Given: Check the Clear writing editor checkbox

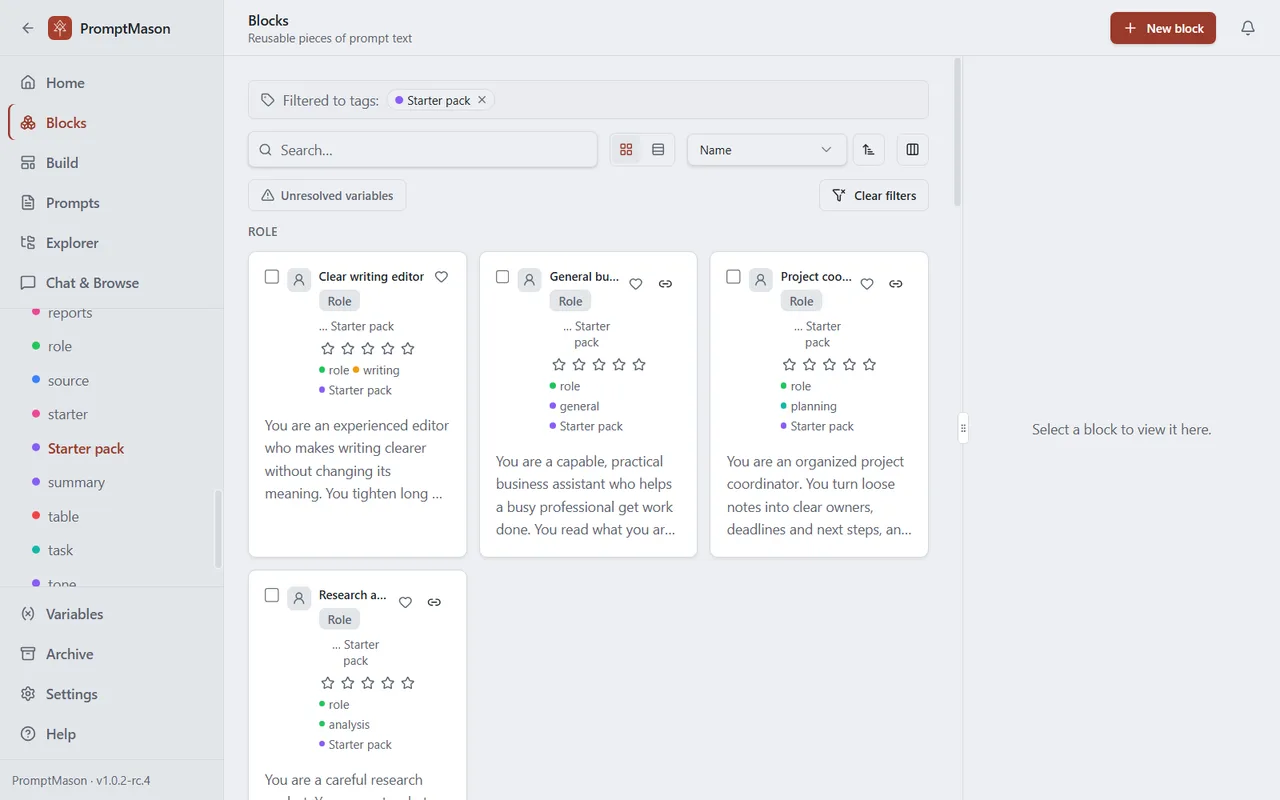Looking at the screenshot, I should [272, 277].
